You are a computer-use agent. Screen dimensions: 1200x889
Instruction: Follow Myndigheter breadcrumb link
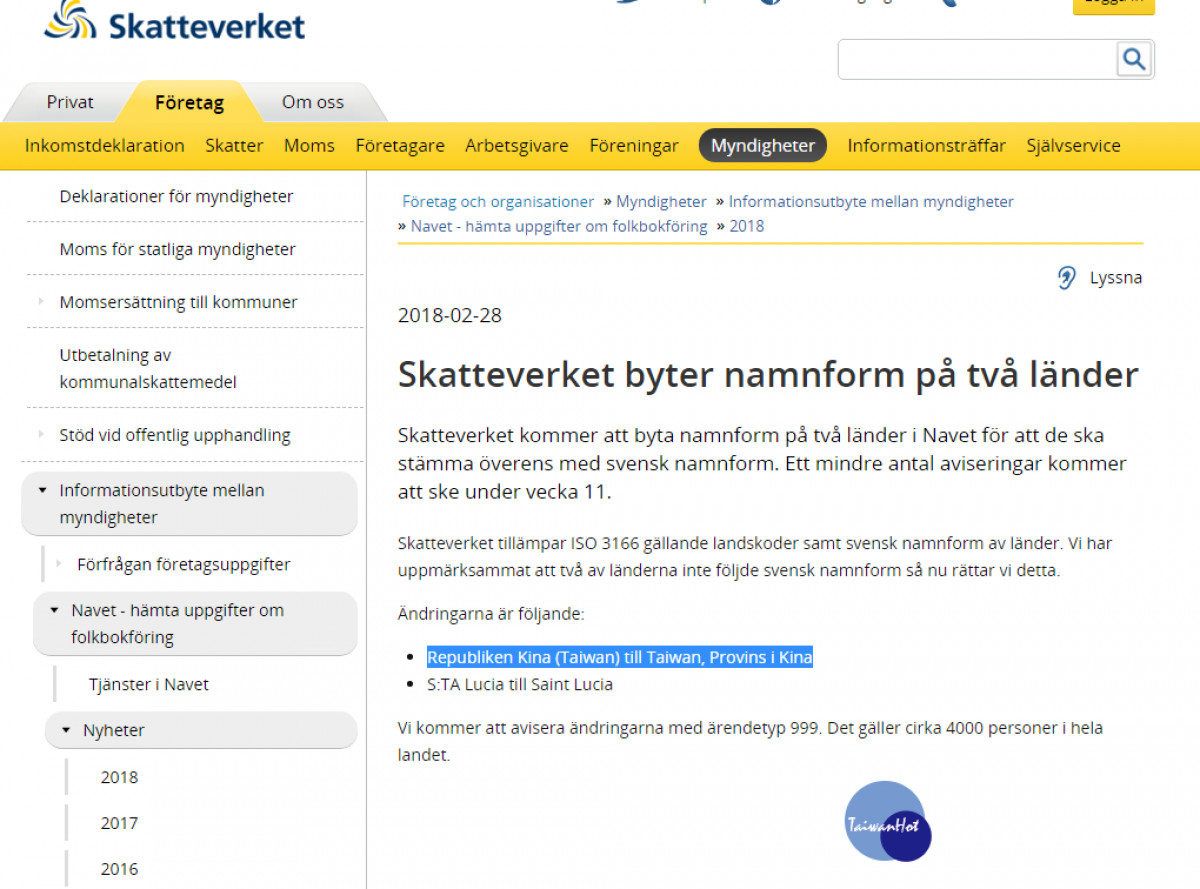[x=661, y=202]
